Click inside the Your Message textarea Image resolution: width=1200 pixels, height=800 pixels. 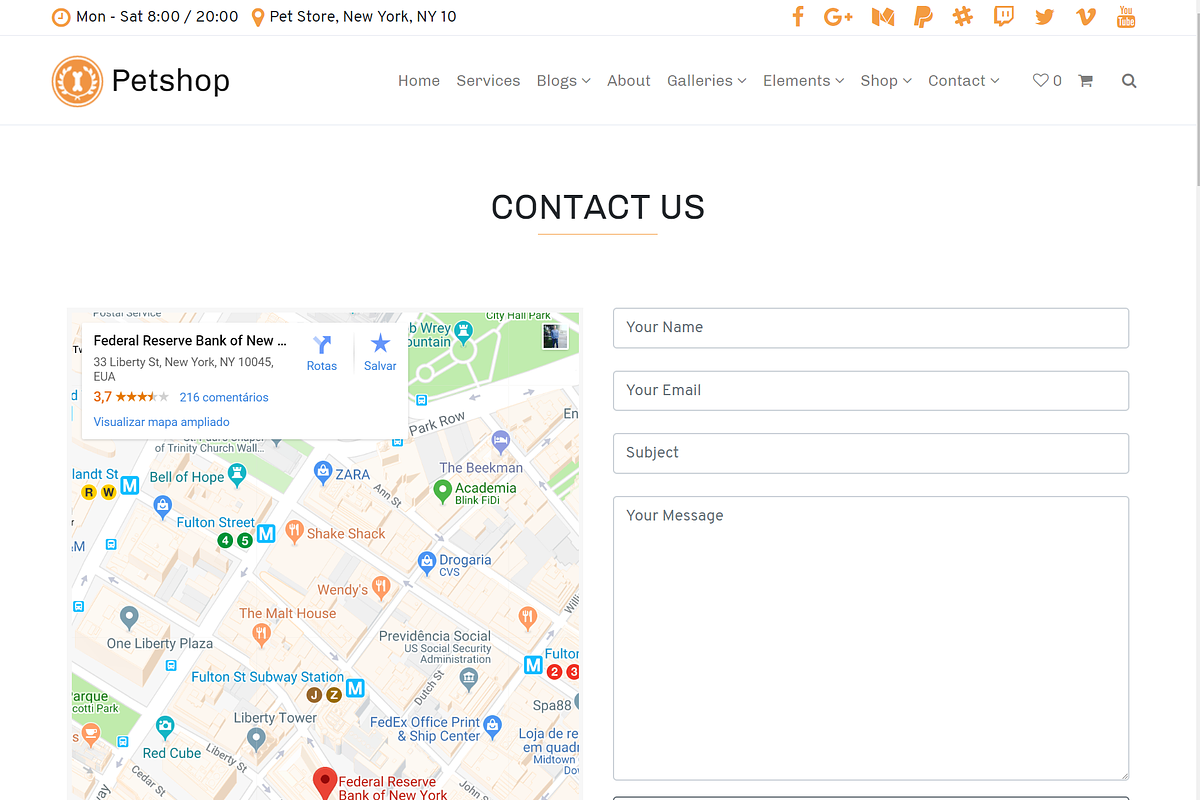click(871, 638)
